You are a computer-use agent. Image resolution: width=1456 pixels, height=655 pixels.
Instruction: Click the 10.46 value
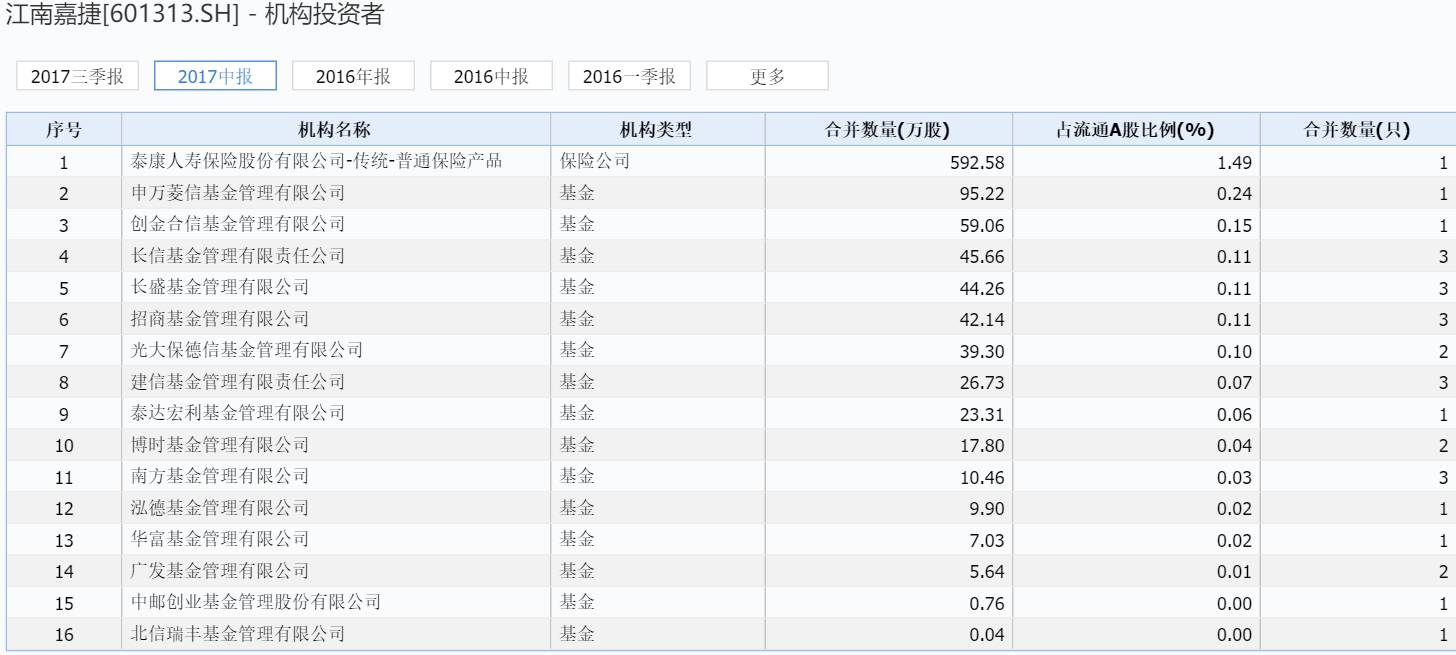(x=981, y=477)
